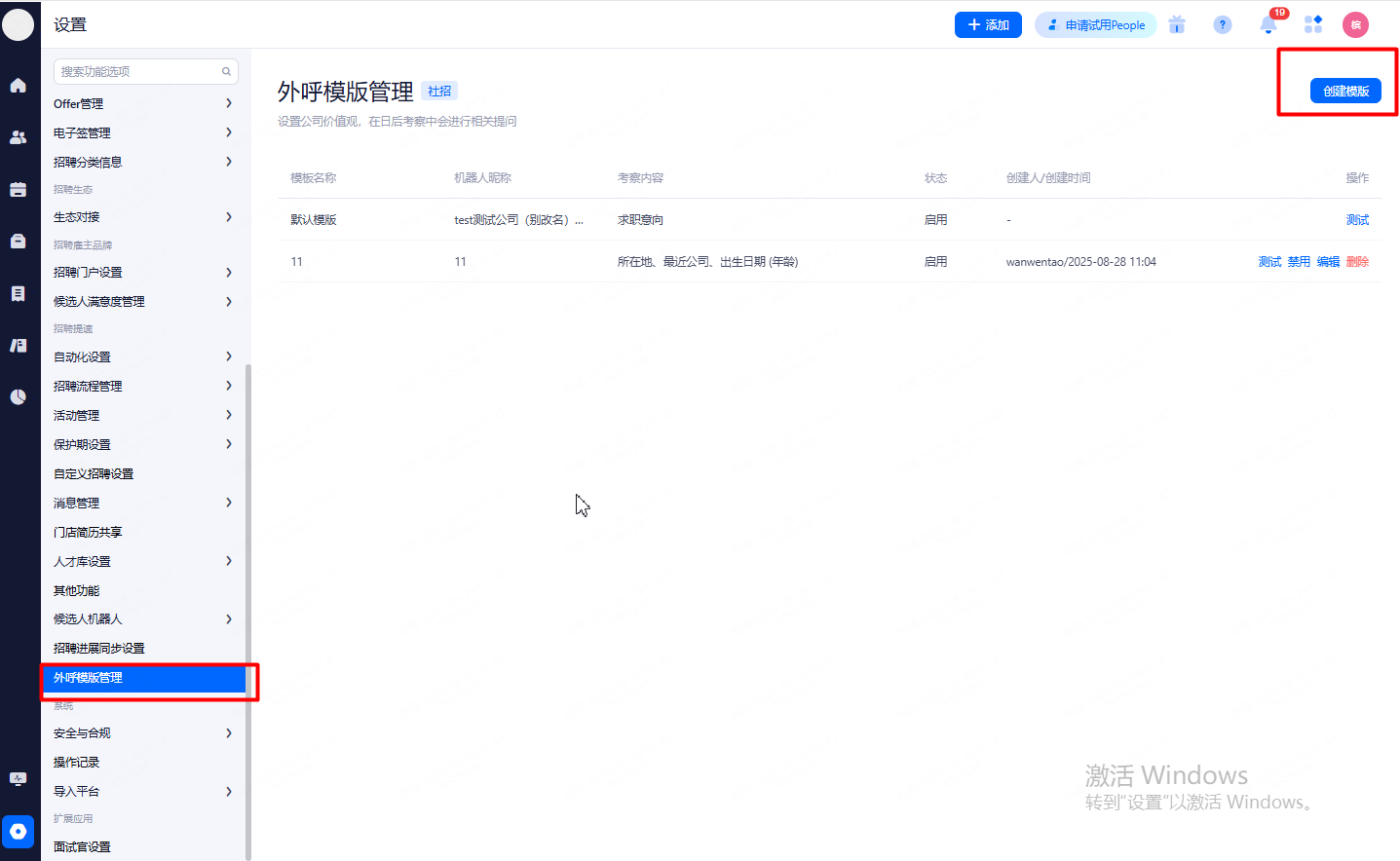Open the notifications bell with 19 badge
This screenshot has width=1400, height=861.
tap(1268, 25)
